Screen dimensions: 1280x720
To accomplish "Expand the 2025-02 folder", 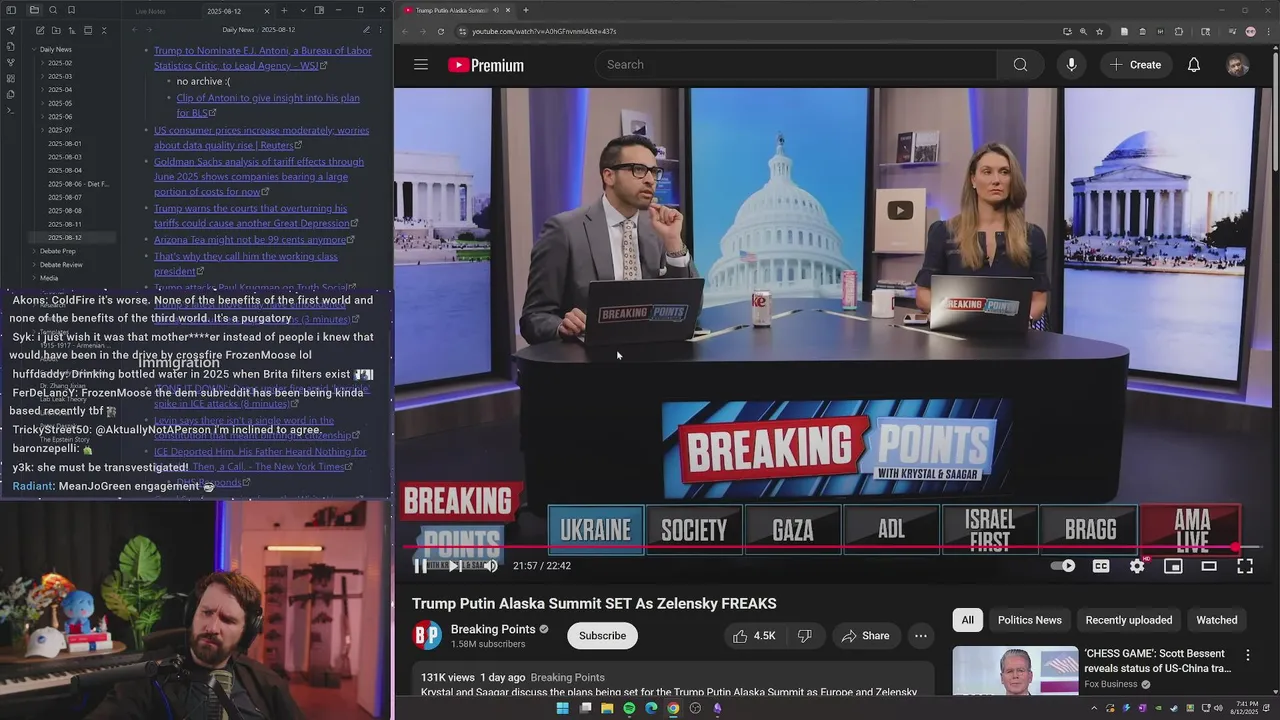I will 60,63.
